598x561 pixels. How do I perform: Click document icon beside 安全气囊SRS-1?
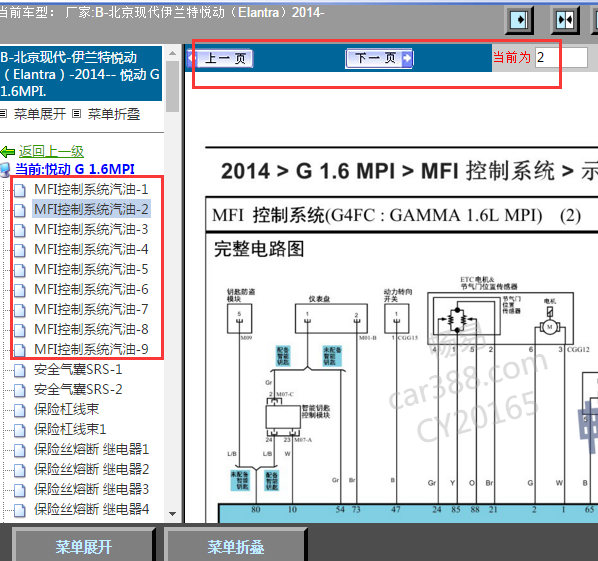tap(20, 370)
